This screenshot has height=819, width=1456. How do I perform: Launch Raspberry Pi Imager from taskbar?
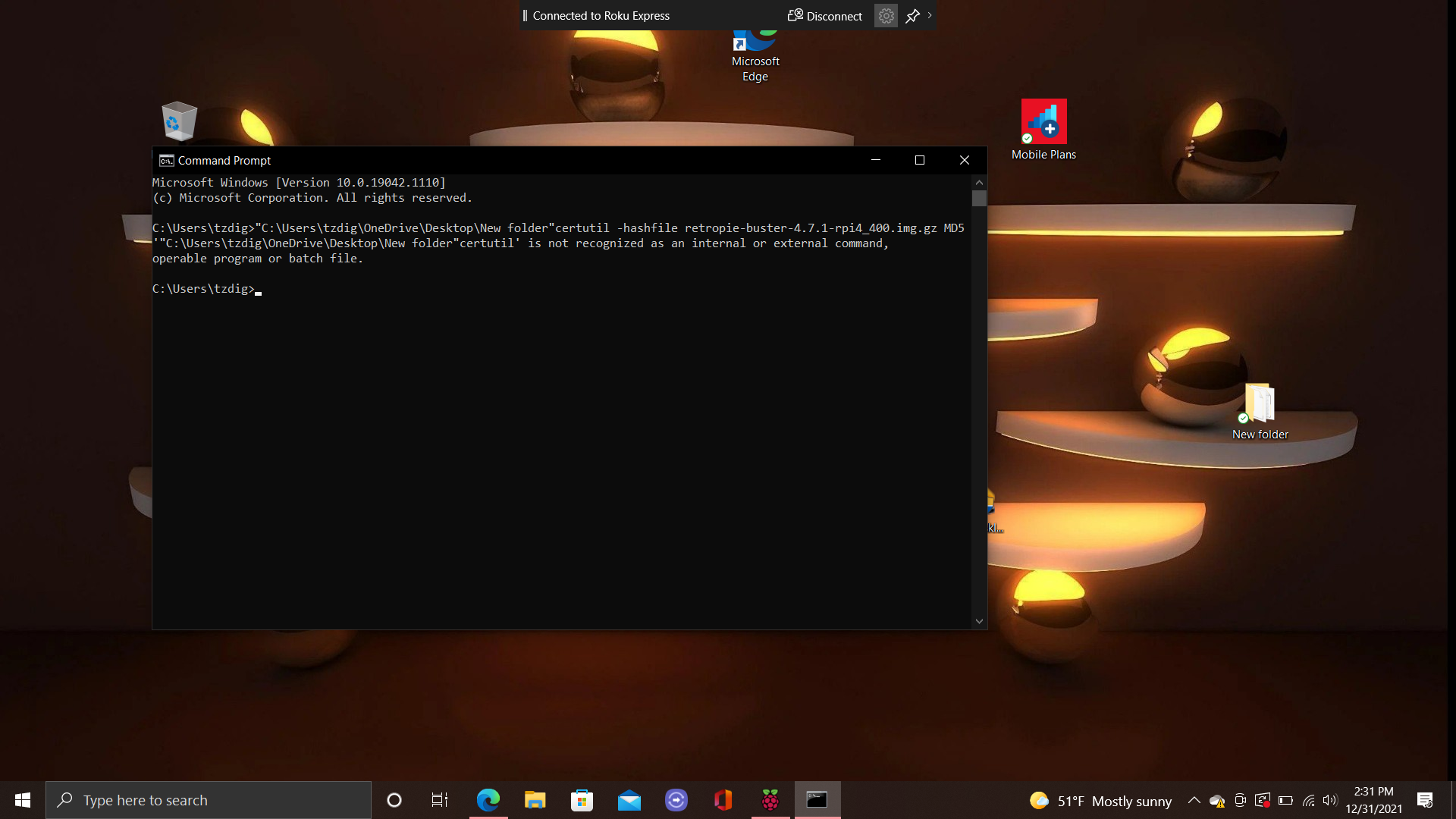770,800
